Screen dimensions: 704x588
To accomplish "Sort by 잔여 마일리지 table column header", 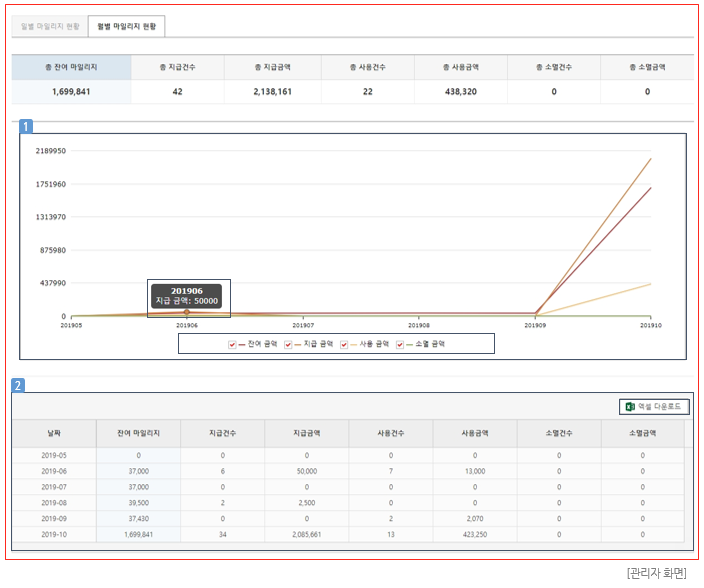I will coord(138,433).
